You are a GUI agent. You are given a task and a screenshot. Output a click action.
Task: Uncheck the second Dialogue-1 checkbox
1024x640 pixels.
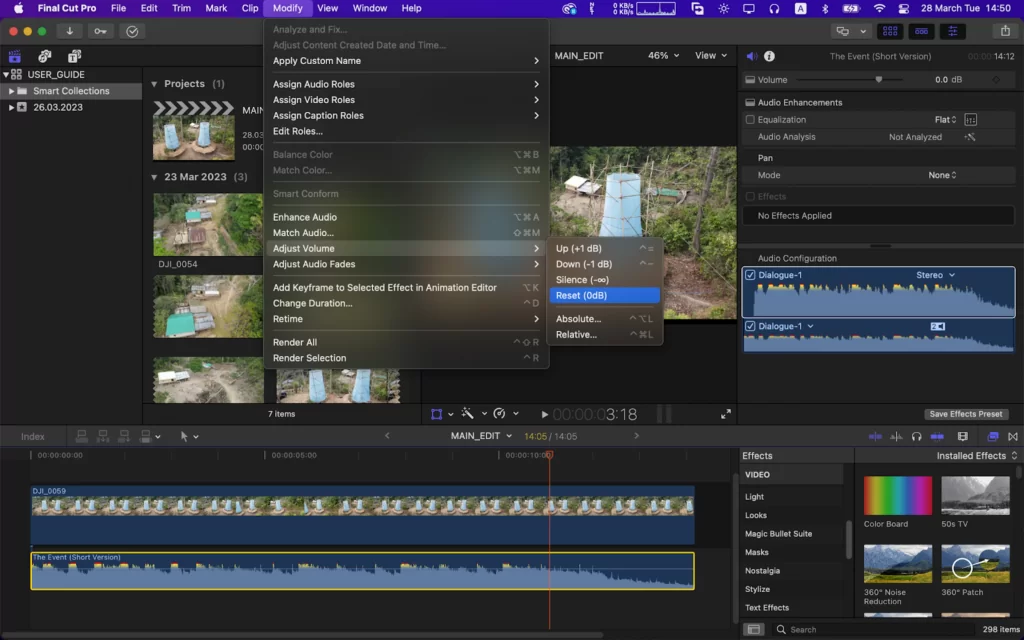click(750, 326)
